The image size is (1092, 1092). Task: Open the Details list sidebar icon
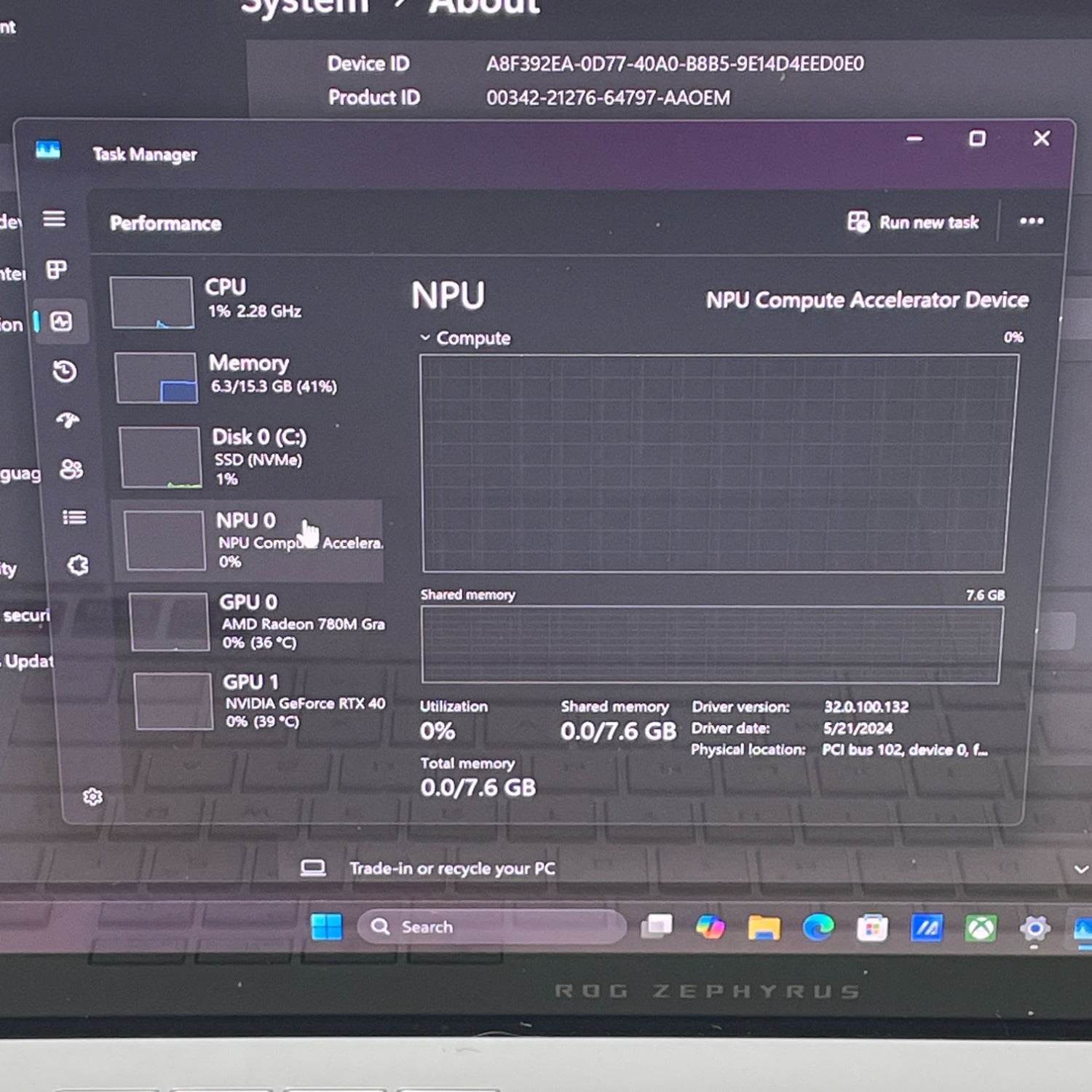point(74,517)
